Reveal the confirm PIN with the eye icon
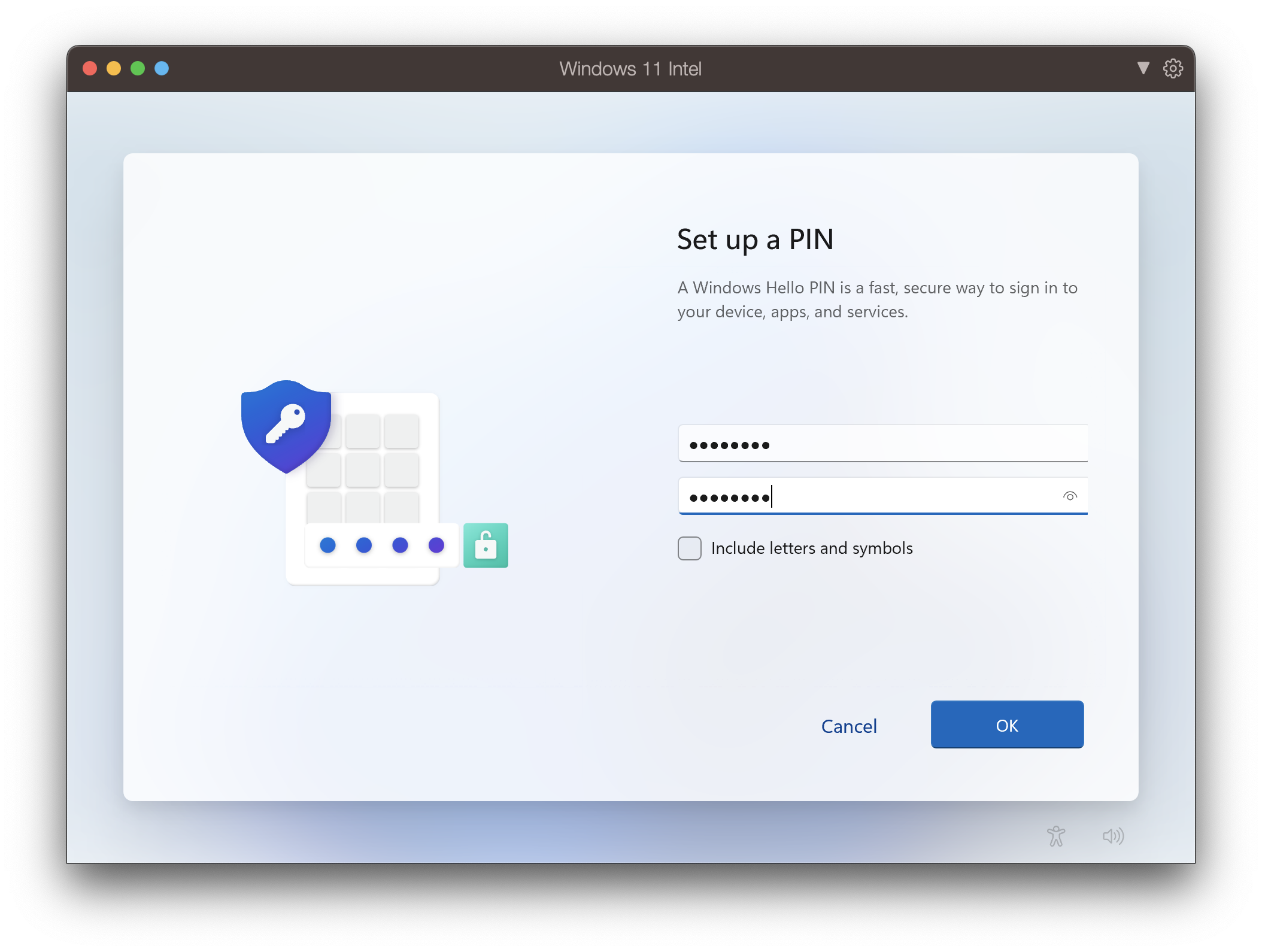Image resolution: width=1262 pixels, height=952 pixels. point(1070,496)
